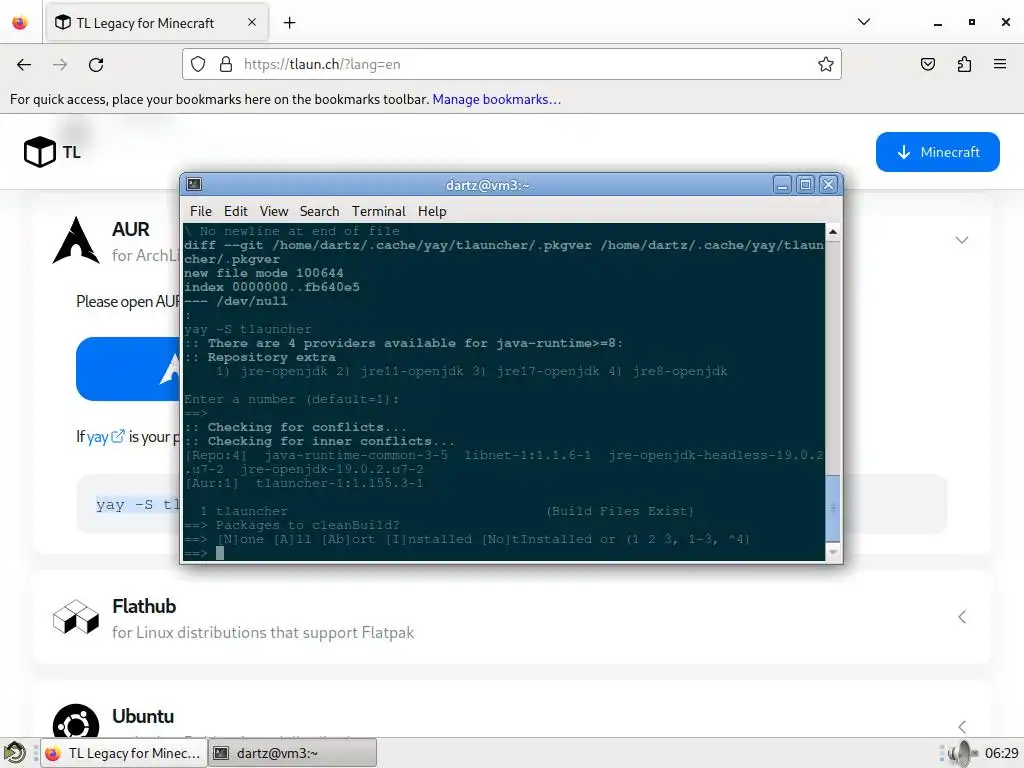Click the Ubuntu circle logo
1024x768 pixels.
tap(76, 721)
